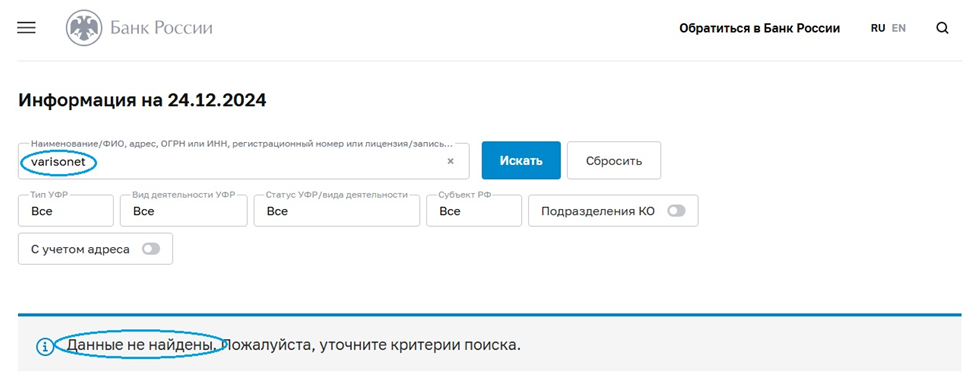
Task: Clear the search field with the x icon
Action: point(450,161)
